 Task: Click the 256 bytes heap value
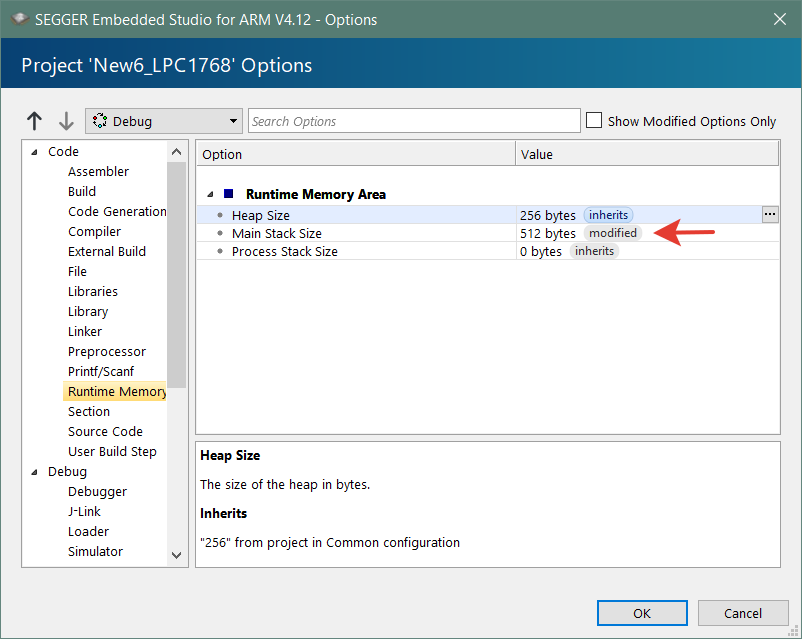548,215
